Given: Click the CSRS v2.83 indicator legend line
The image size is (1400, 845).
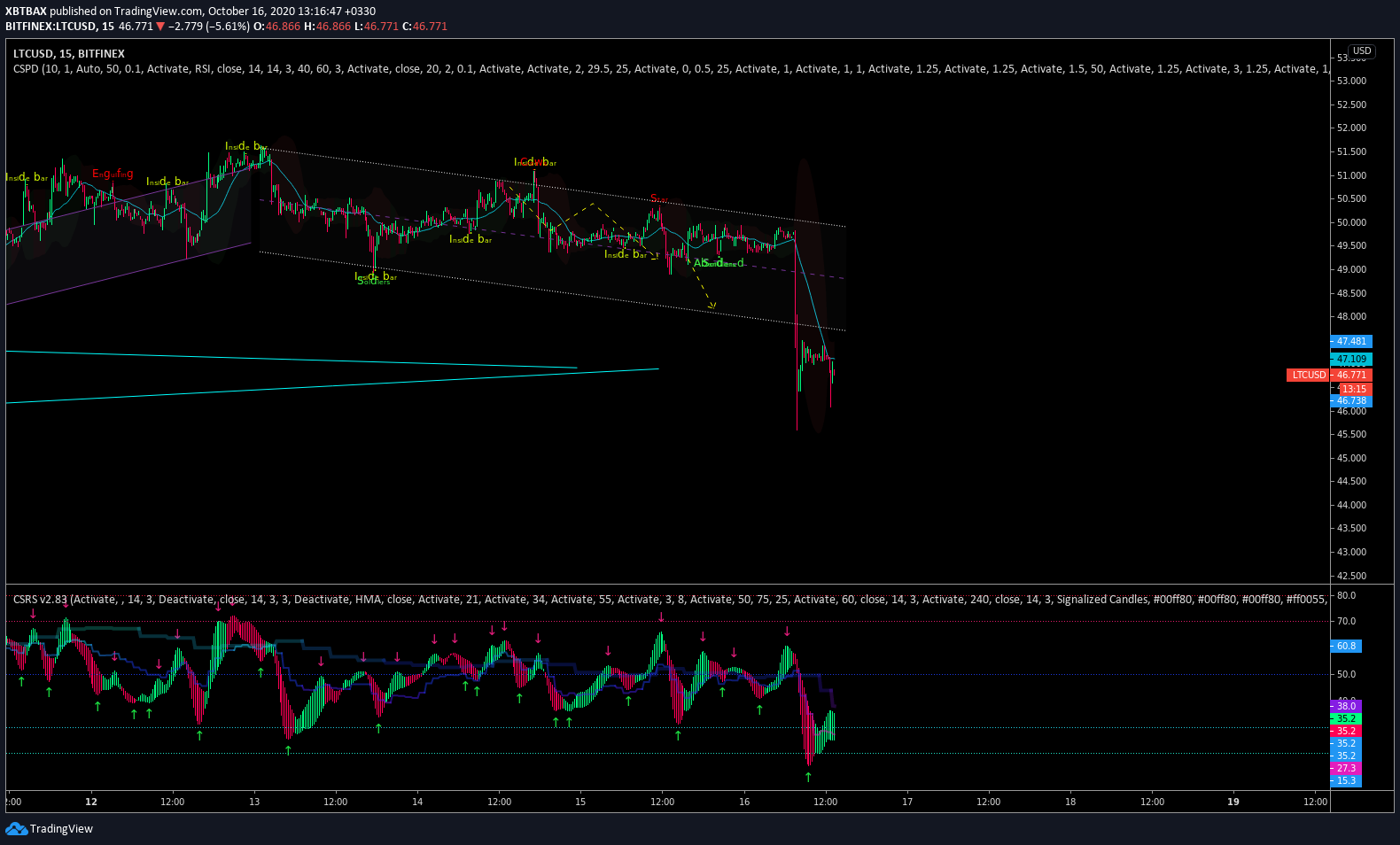Looking at the screenshot, I should click(670, 600).
